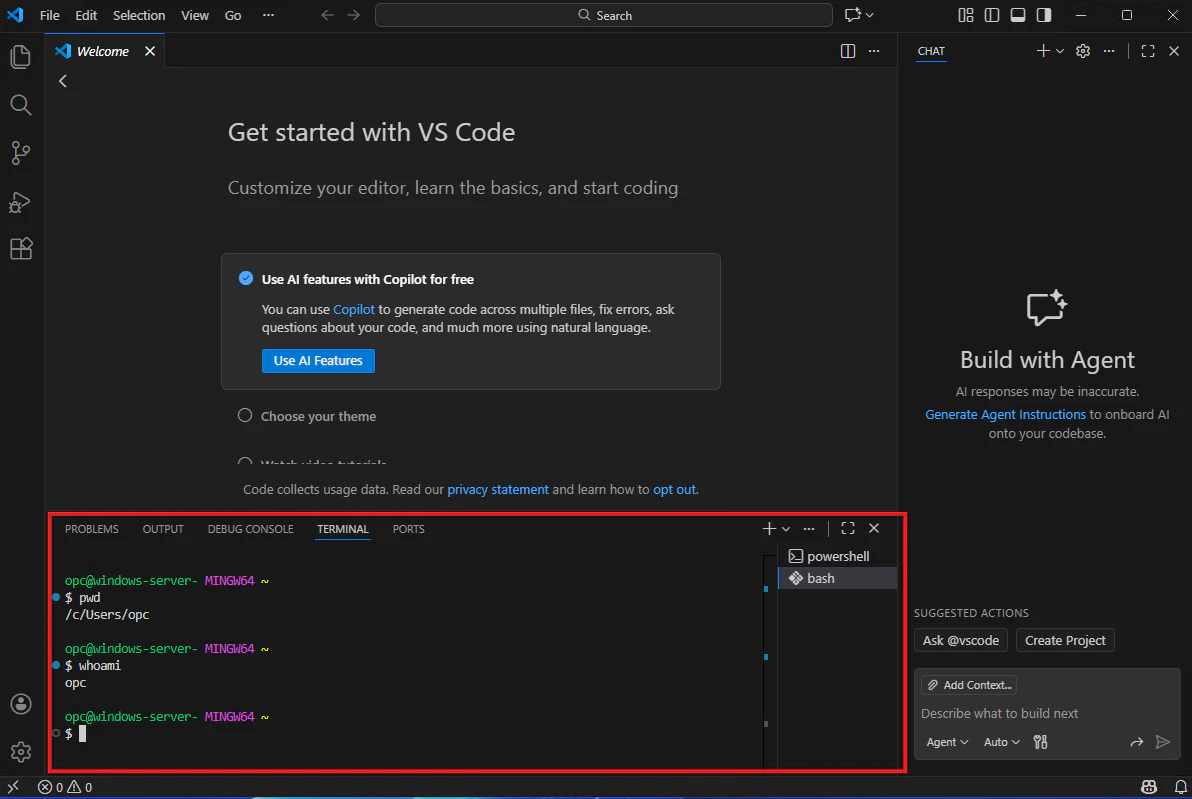Click the Ask @vscode suggested action
1192x799 pixels.
[961, 640]
